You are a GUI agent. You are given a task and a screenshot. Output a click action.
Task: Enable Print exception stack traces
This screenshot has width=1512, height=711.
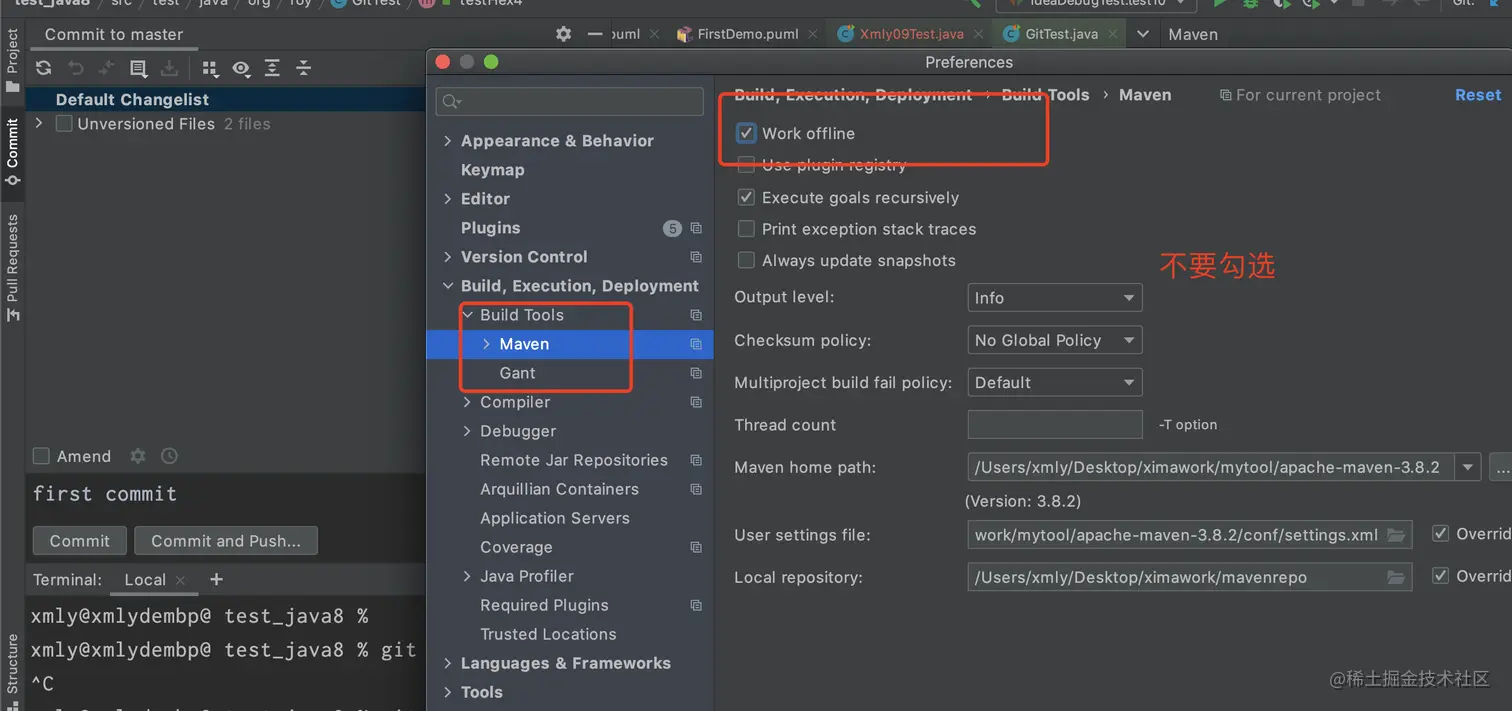(x=746, y=229)
